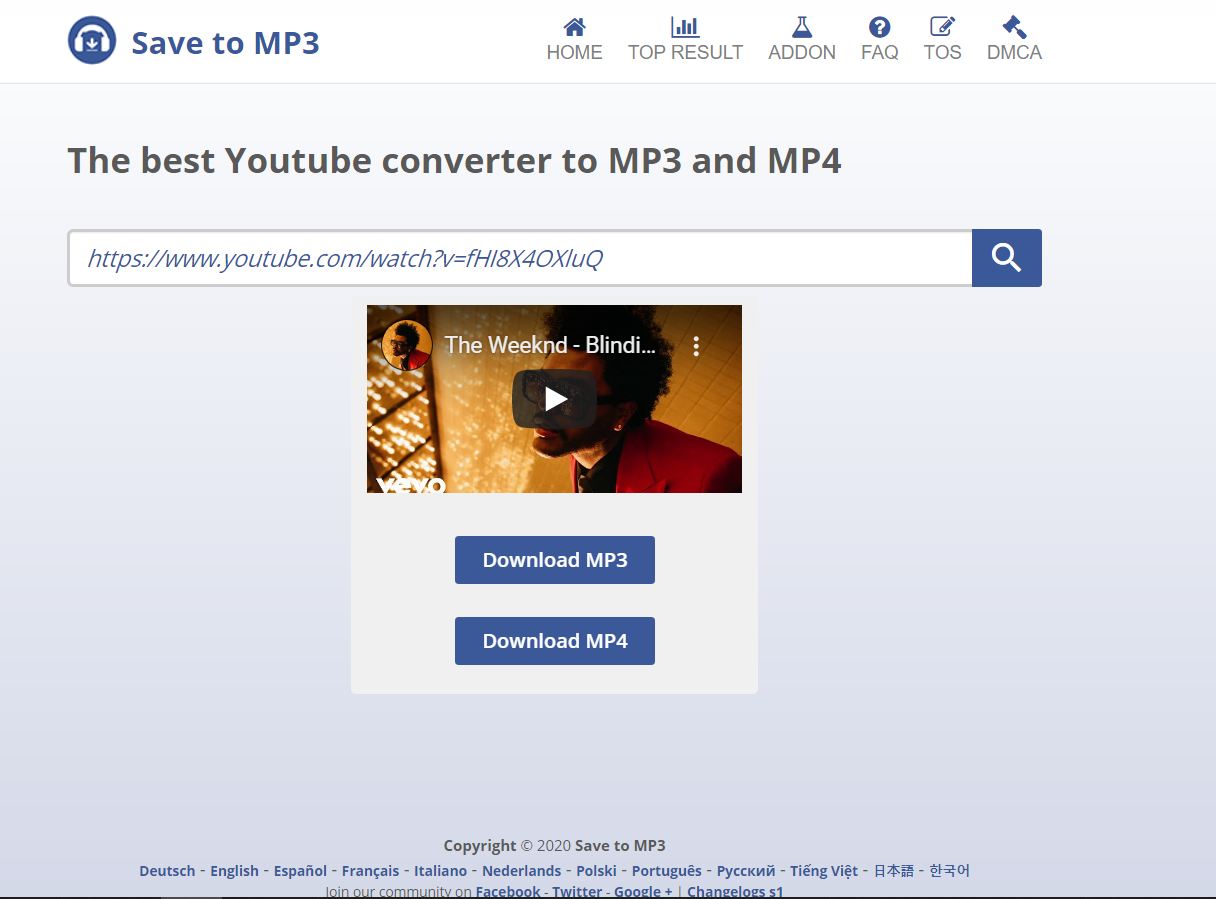
Task: Open the DMCA menu label
Action: pos(1014,52)
